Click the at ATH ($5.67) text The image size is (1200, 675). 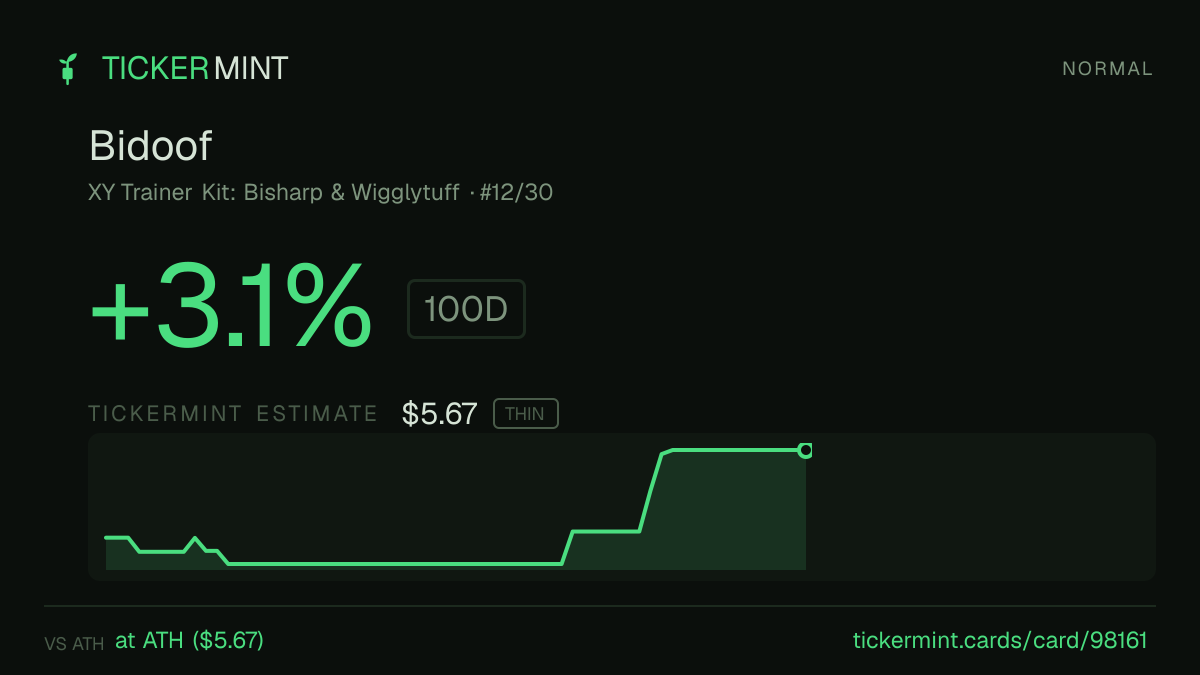click(x=190, y=641)
